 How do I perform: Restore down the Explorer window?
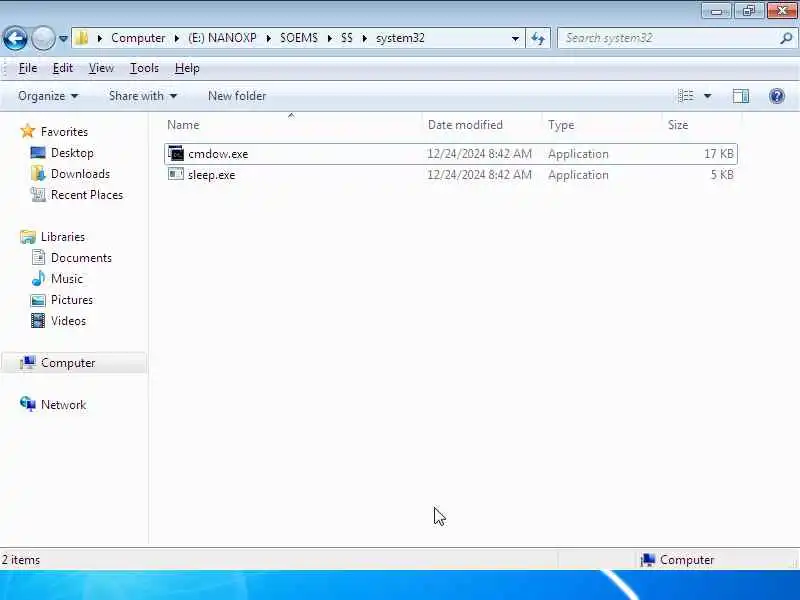coord(749,11)
